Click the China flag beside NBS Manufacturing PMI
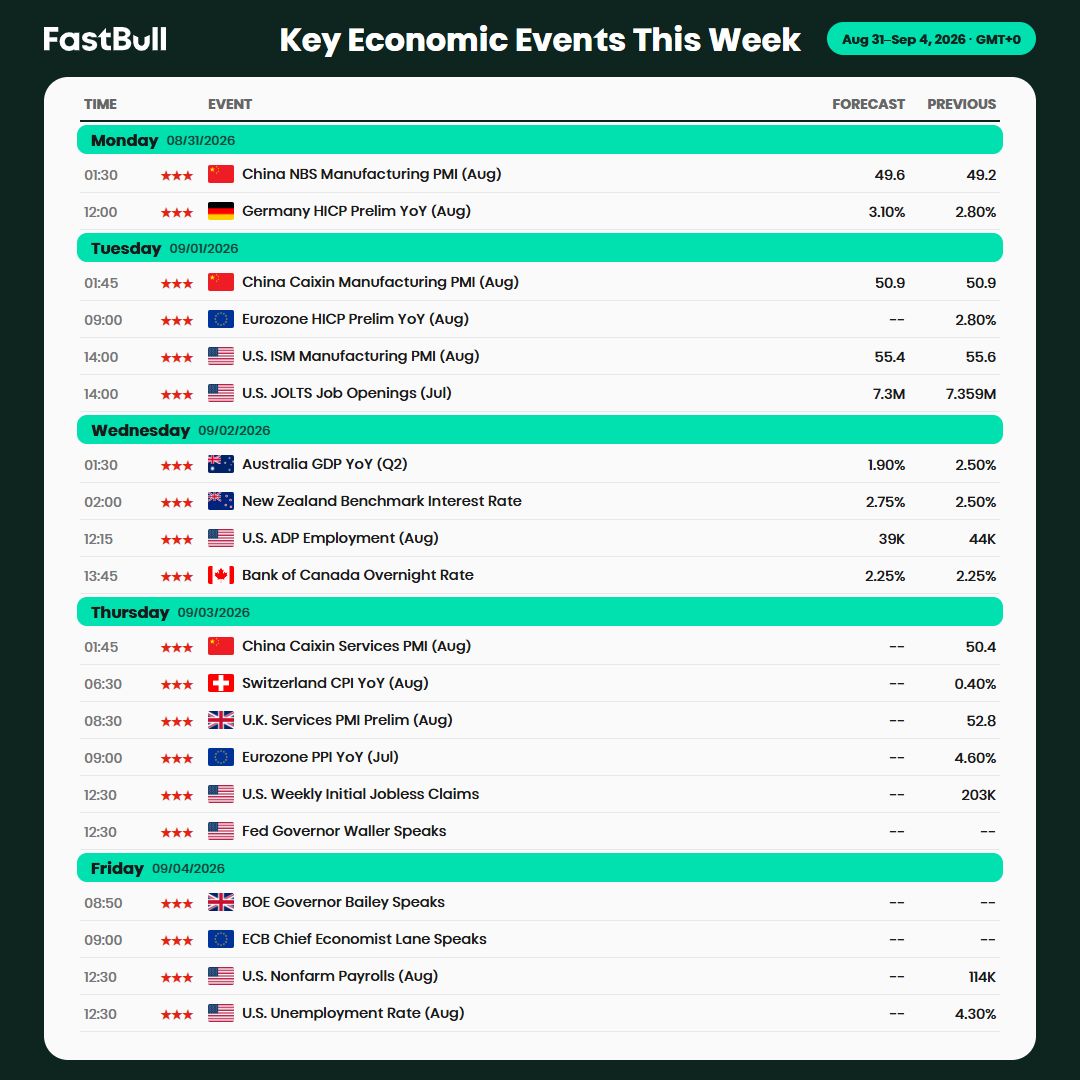The height and width of the screenshot is (1080, 1080). point(220,174)
